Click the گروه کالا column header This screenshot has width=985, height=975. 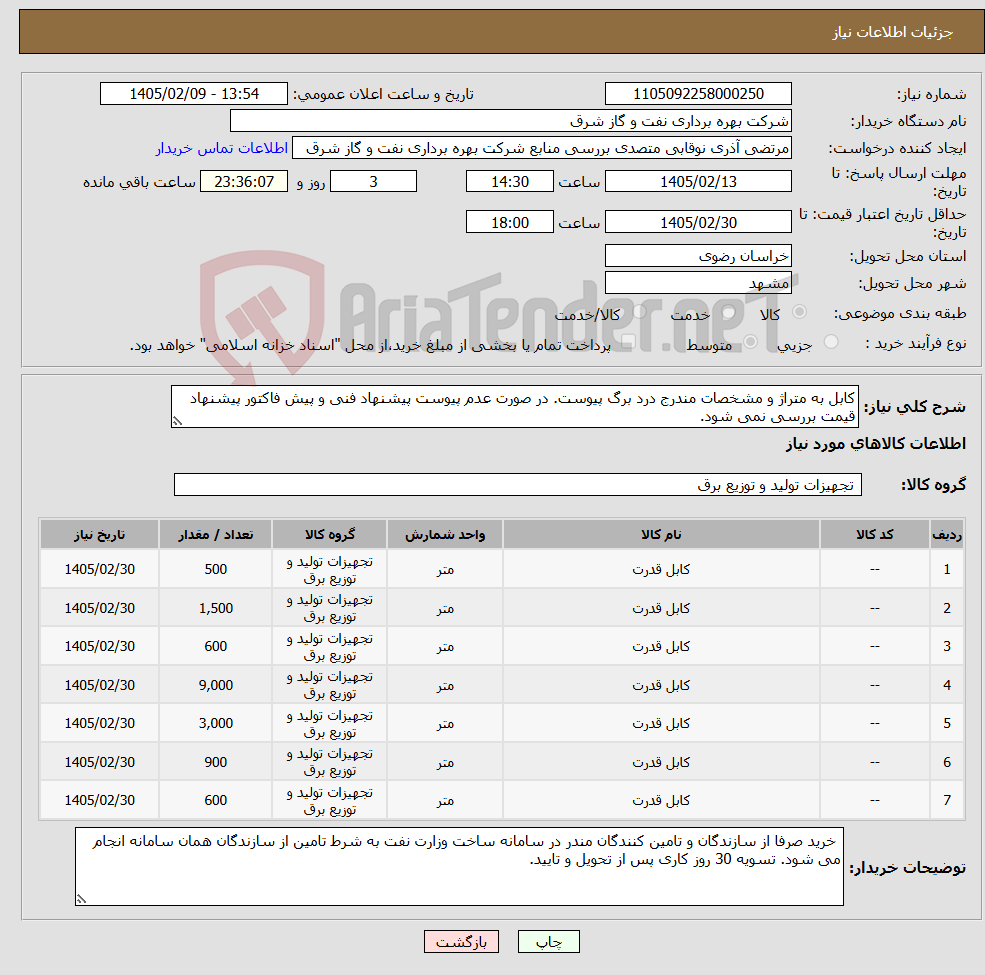click(330, 535)
